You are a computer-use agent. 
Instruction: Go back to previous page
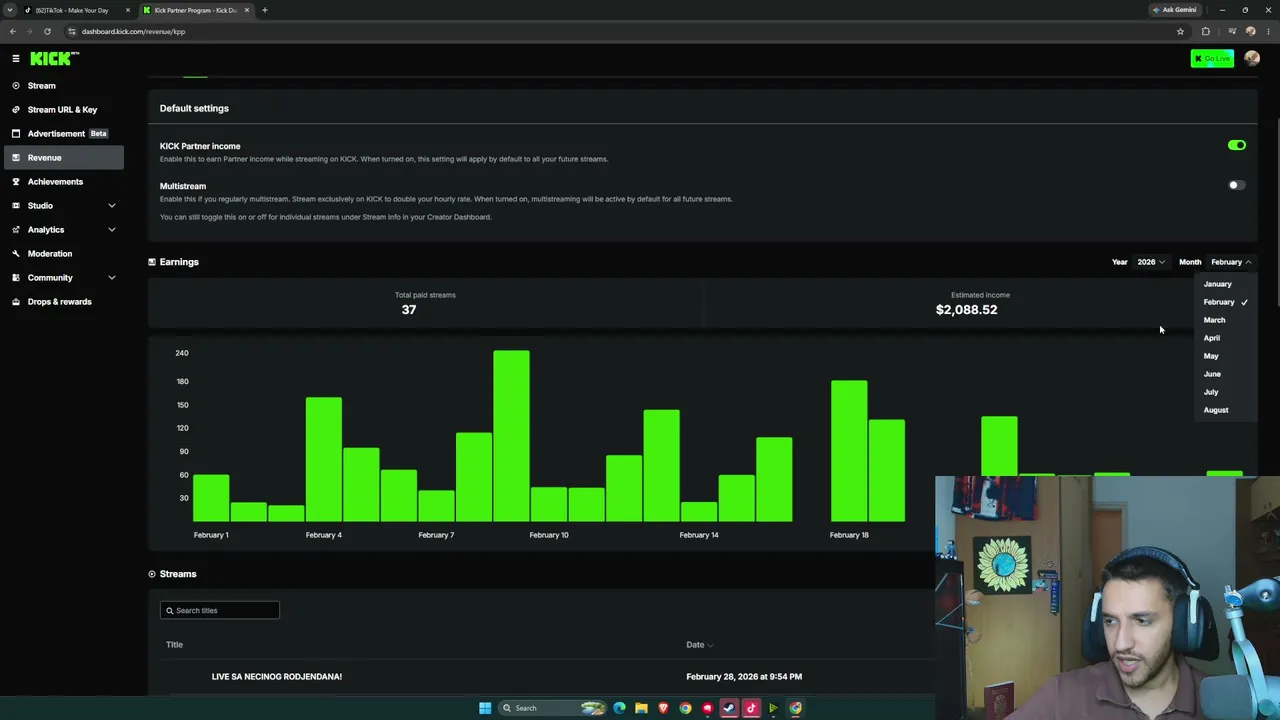click(x=13, y=31)
